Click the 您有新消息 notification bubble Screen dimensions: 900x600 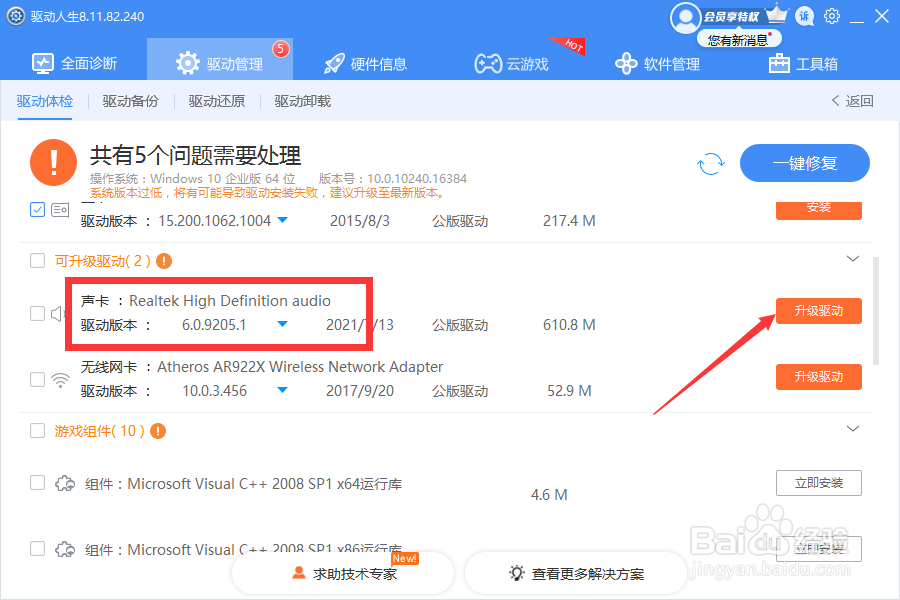click(x=739, y=40)
